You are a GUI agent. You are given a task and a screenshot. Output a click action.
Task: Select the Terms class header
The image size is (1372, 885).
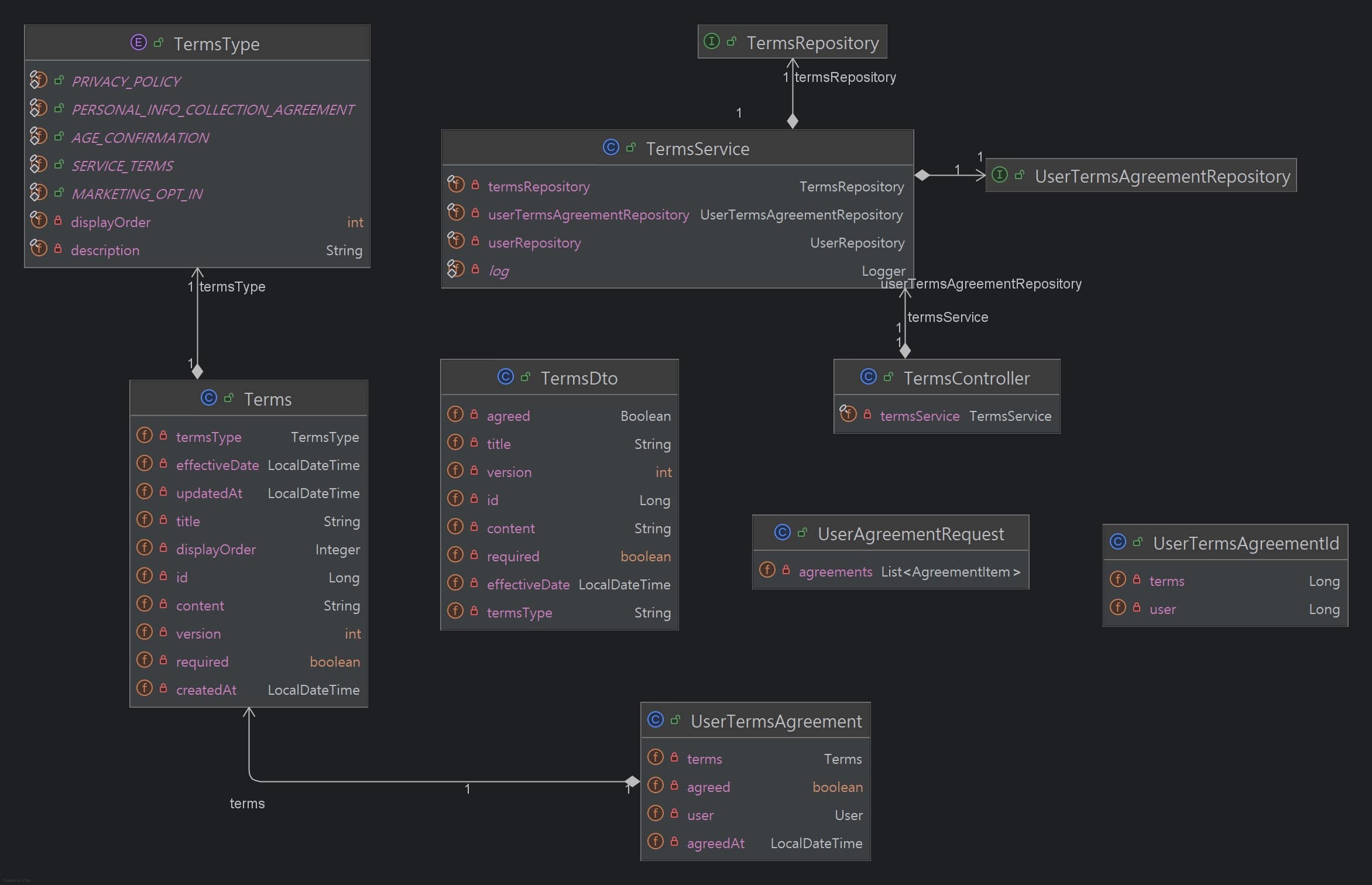pyautogui.click(x=267, y=399)
